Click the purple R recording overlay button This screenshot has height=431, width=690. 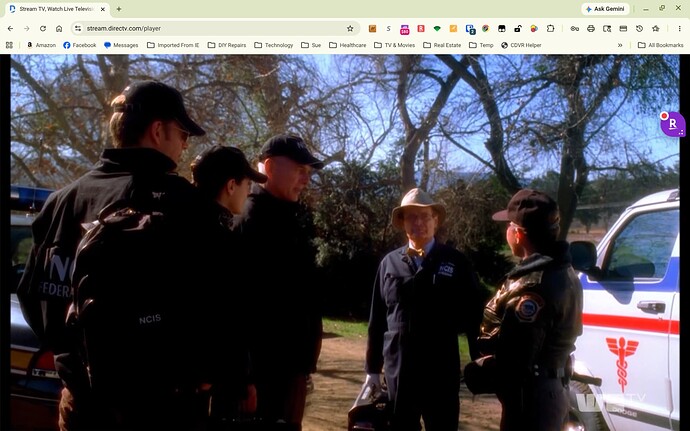tap(672, 124)
